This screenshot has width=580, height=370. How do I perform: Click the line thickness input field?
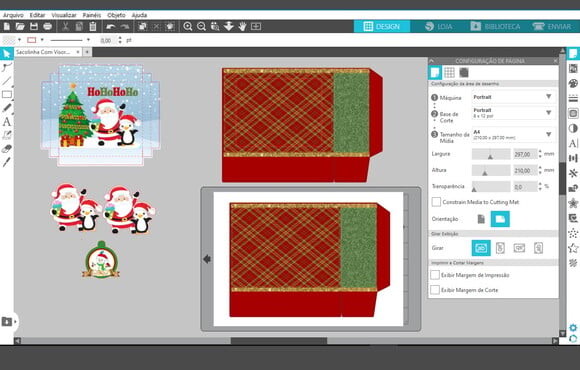pyautogui.click(x=108, y=40)
